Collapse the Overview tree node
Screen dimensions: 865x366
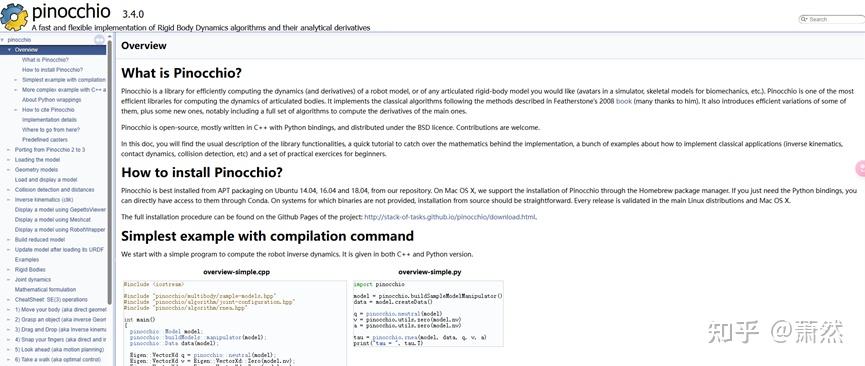pos(9,50)
